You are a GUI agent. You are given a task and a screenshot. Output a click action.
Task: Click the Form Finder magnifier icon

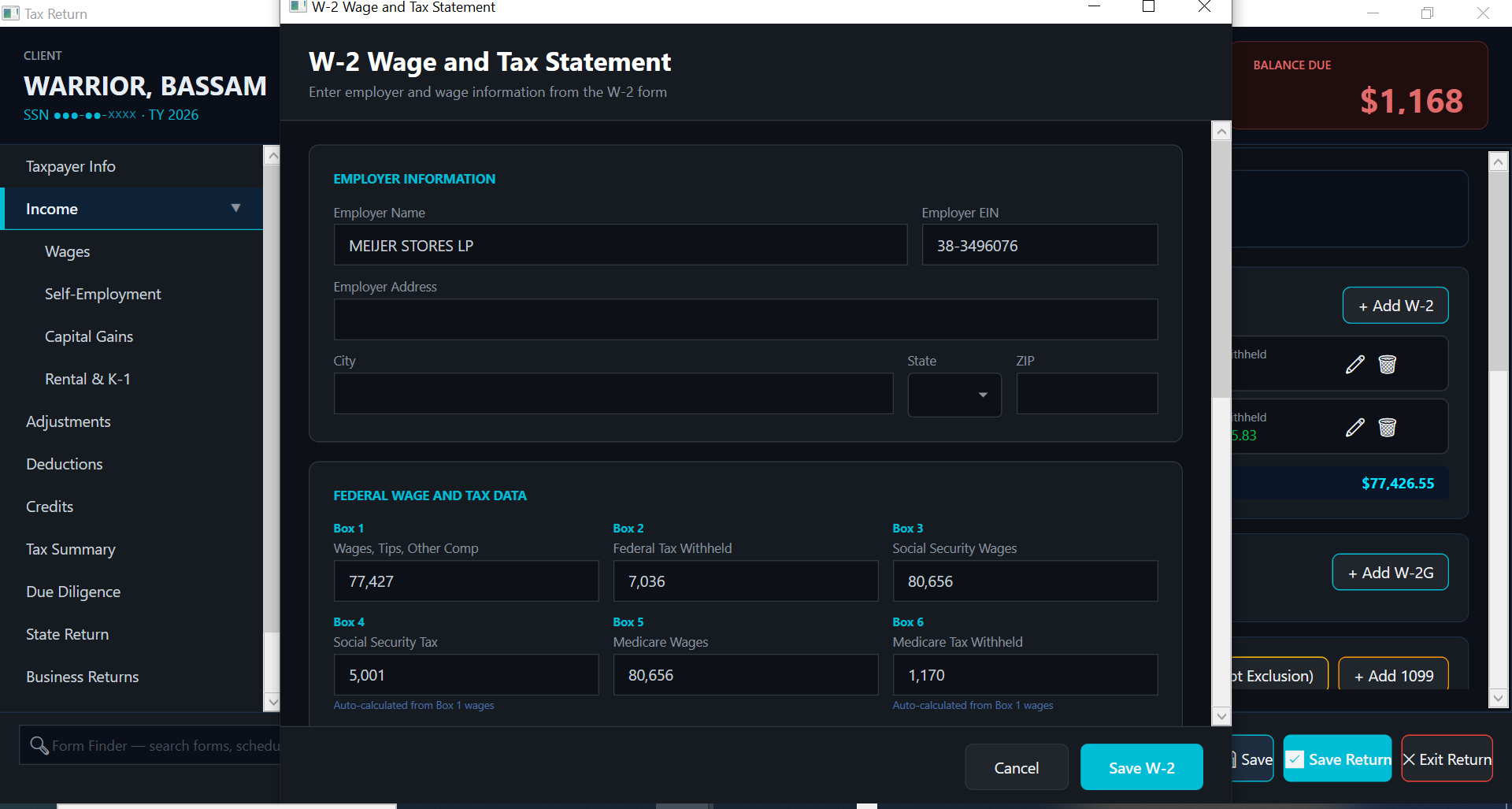[39, 745]
